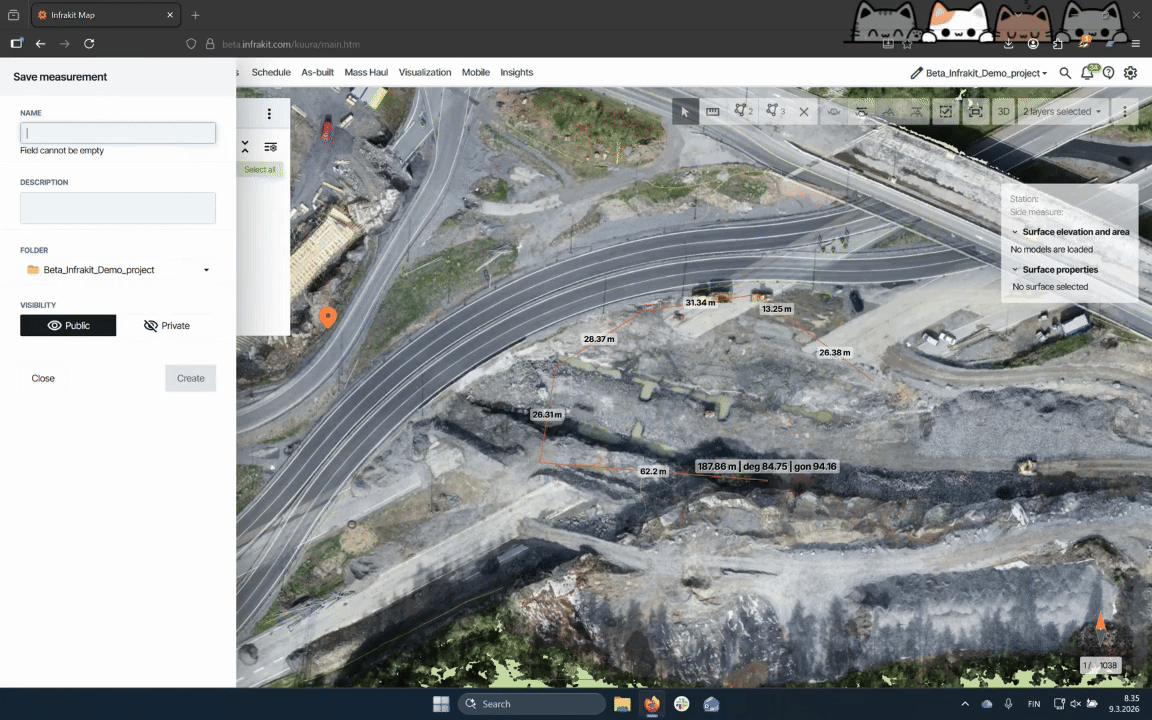Click the zoom-to-extent frame icon

tap(975, 112)
